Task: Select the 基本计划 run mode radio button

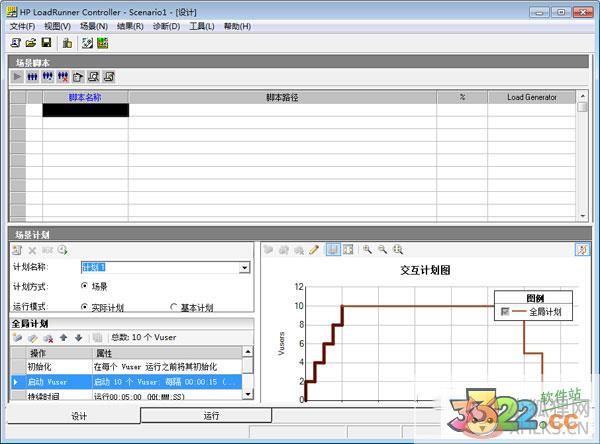Action: tap(174, 307)
